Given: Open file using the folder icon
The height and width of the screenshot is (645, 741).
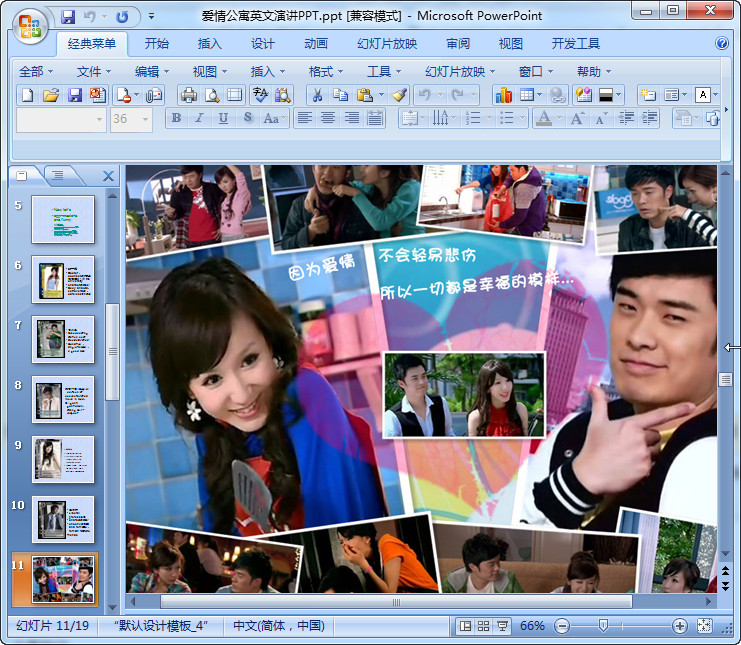Looking at the screenshot, I should pos(51,95).
